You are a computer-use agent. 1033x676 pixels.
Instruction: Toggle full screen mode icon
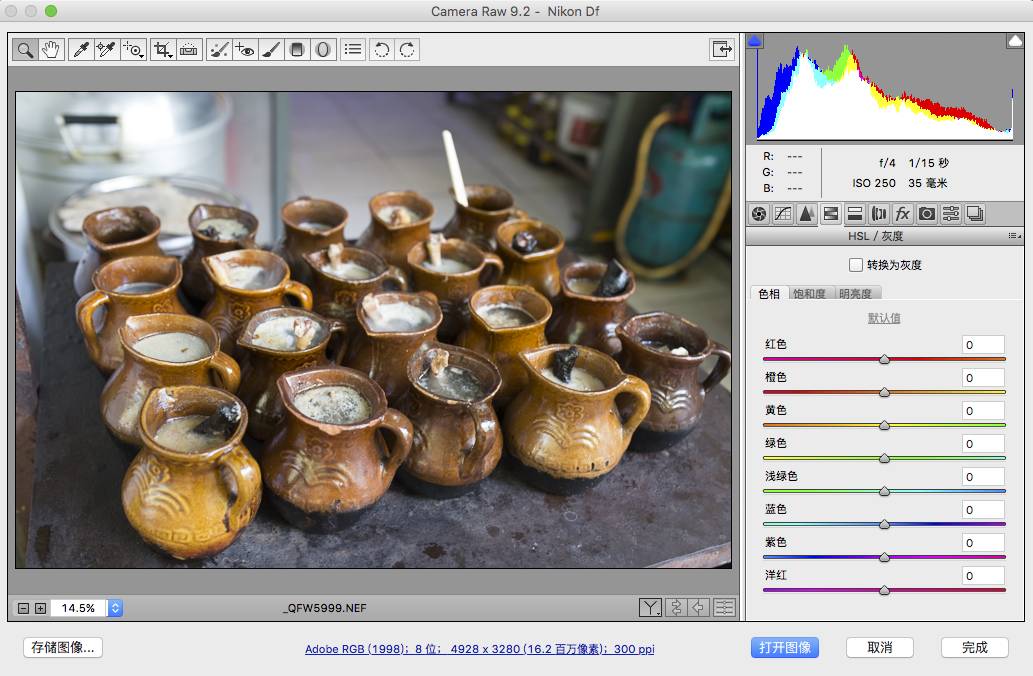pyautogui.click(x=721, y=49)
